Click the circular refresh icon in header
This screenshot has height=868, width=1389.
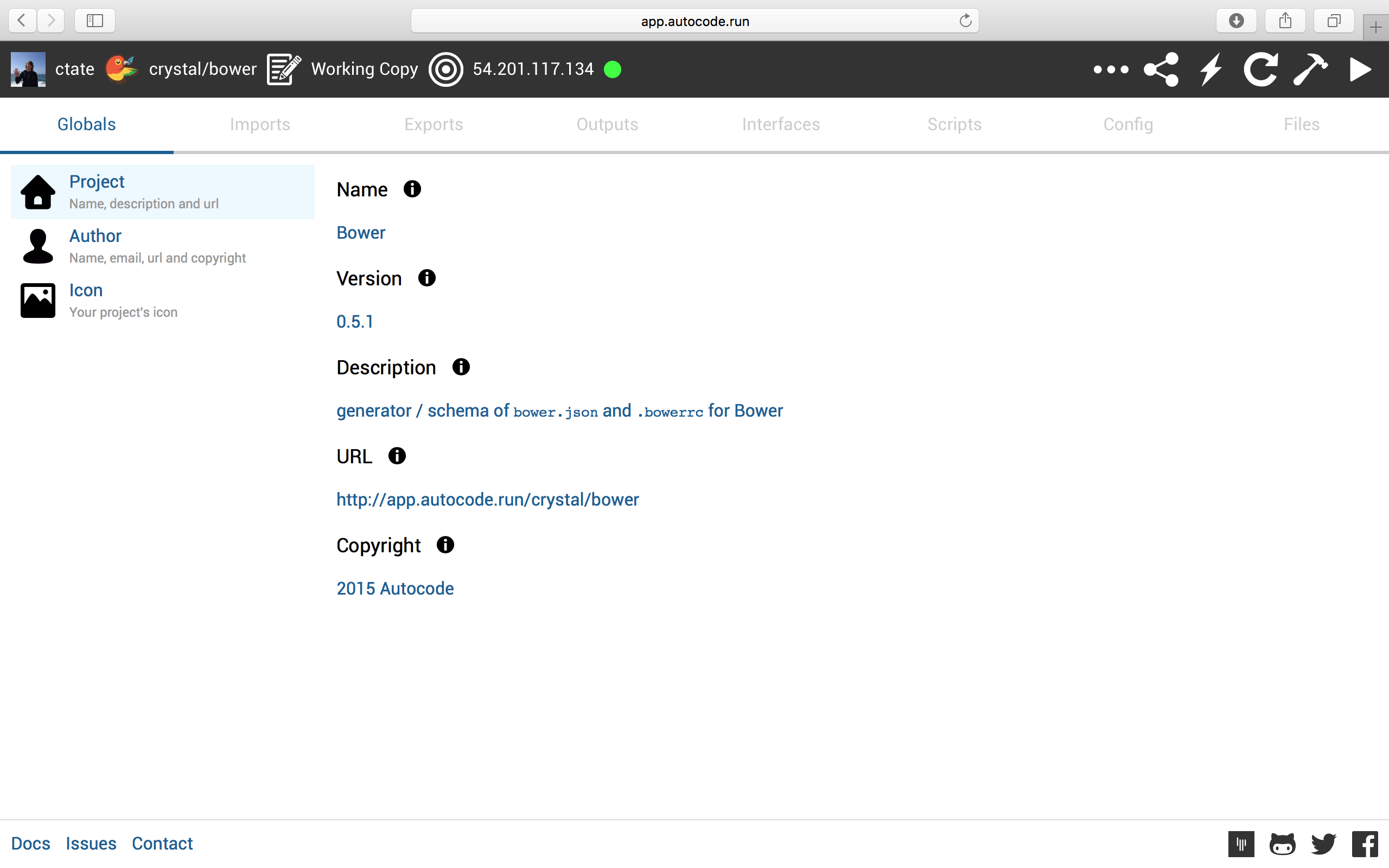pos(1260,69)
